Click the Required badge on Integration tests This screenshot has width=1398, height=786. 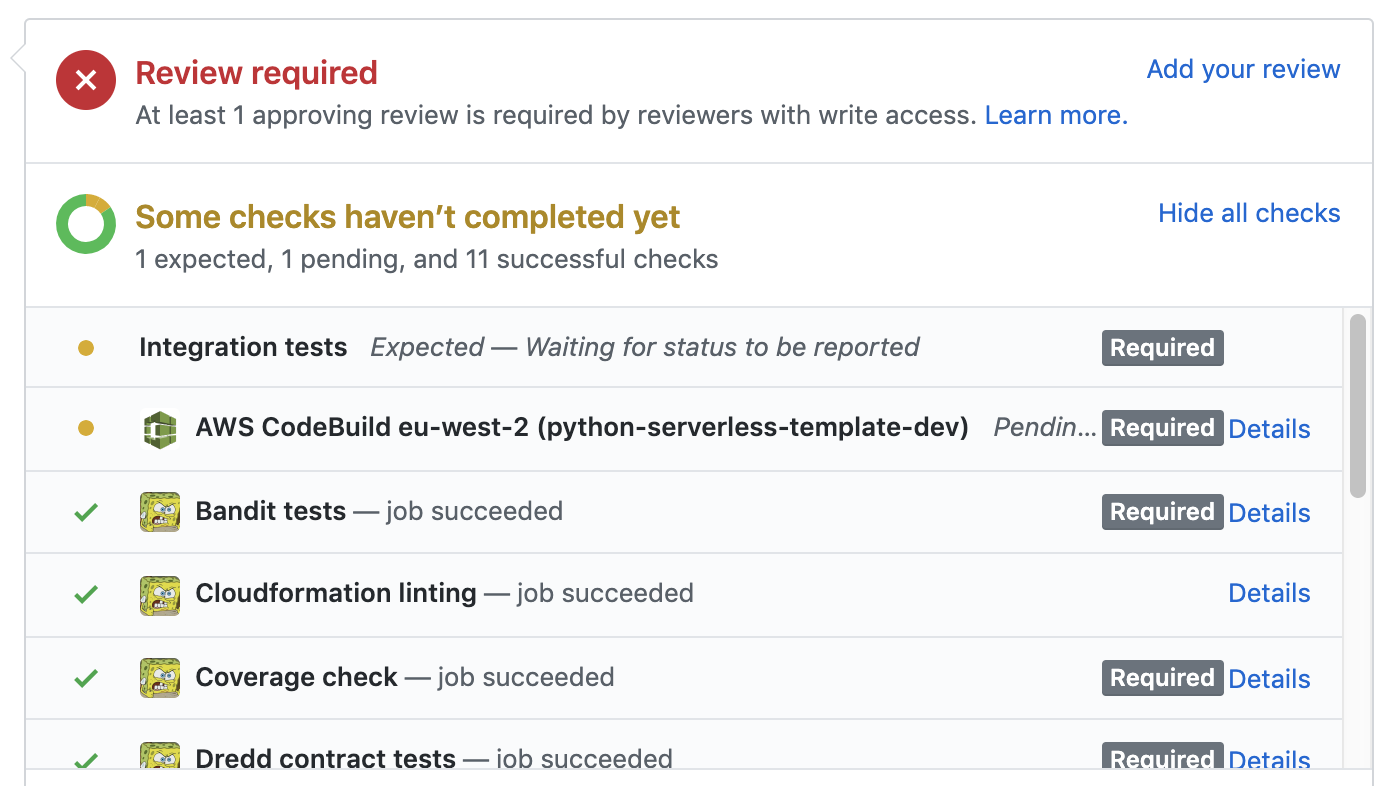point(1162,348)
